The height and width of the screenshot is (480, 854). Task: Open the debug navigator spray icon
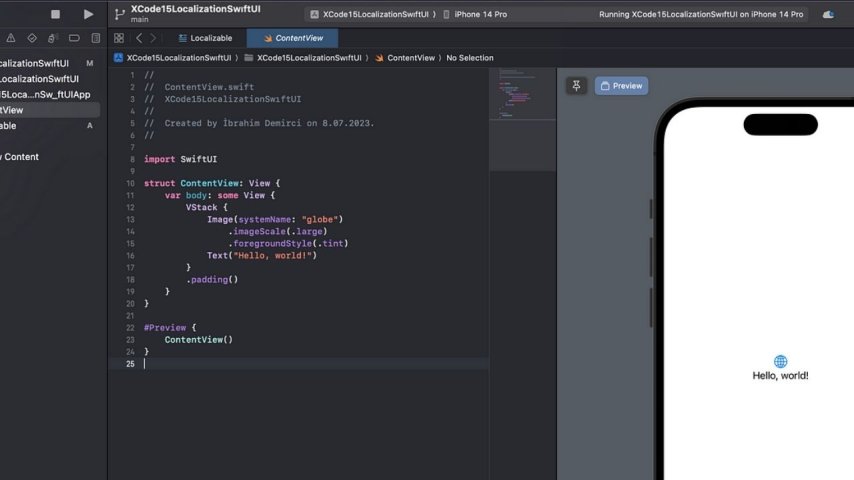click(52, 38)
